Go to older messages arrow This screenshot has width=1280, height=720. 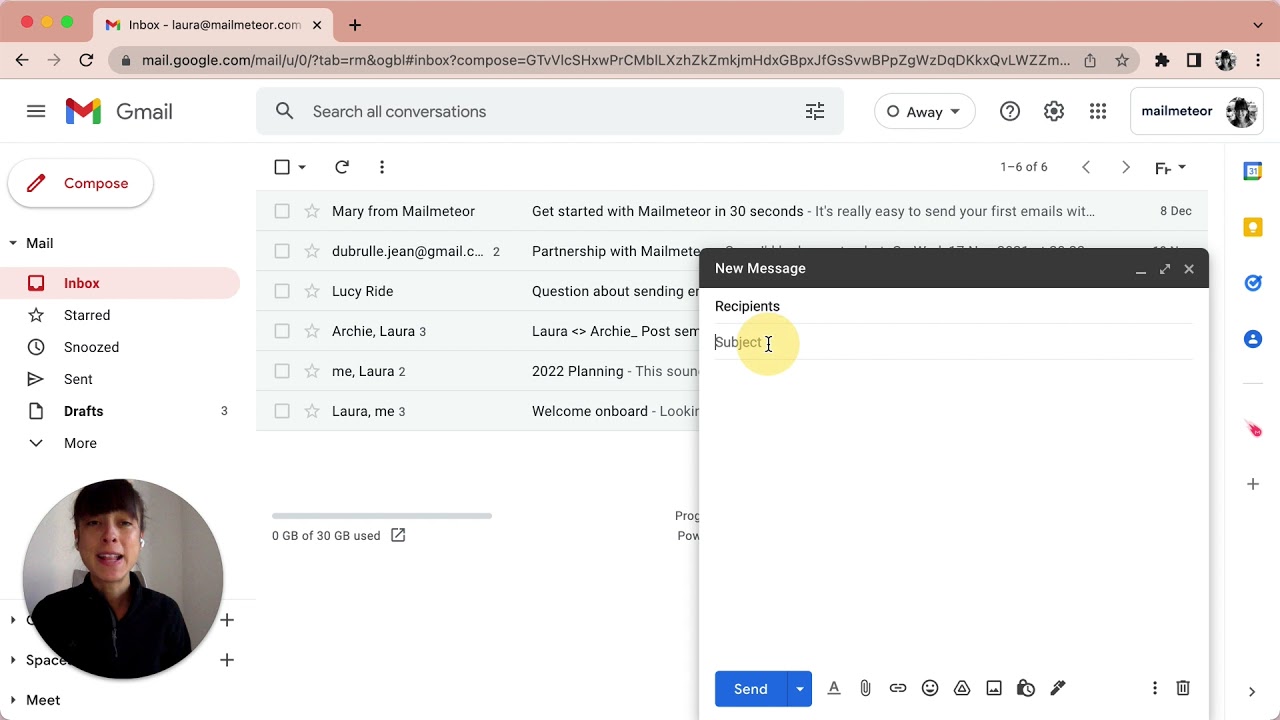(1126, 167)
